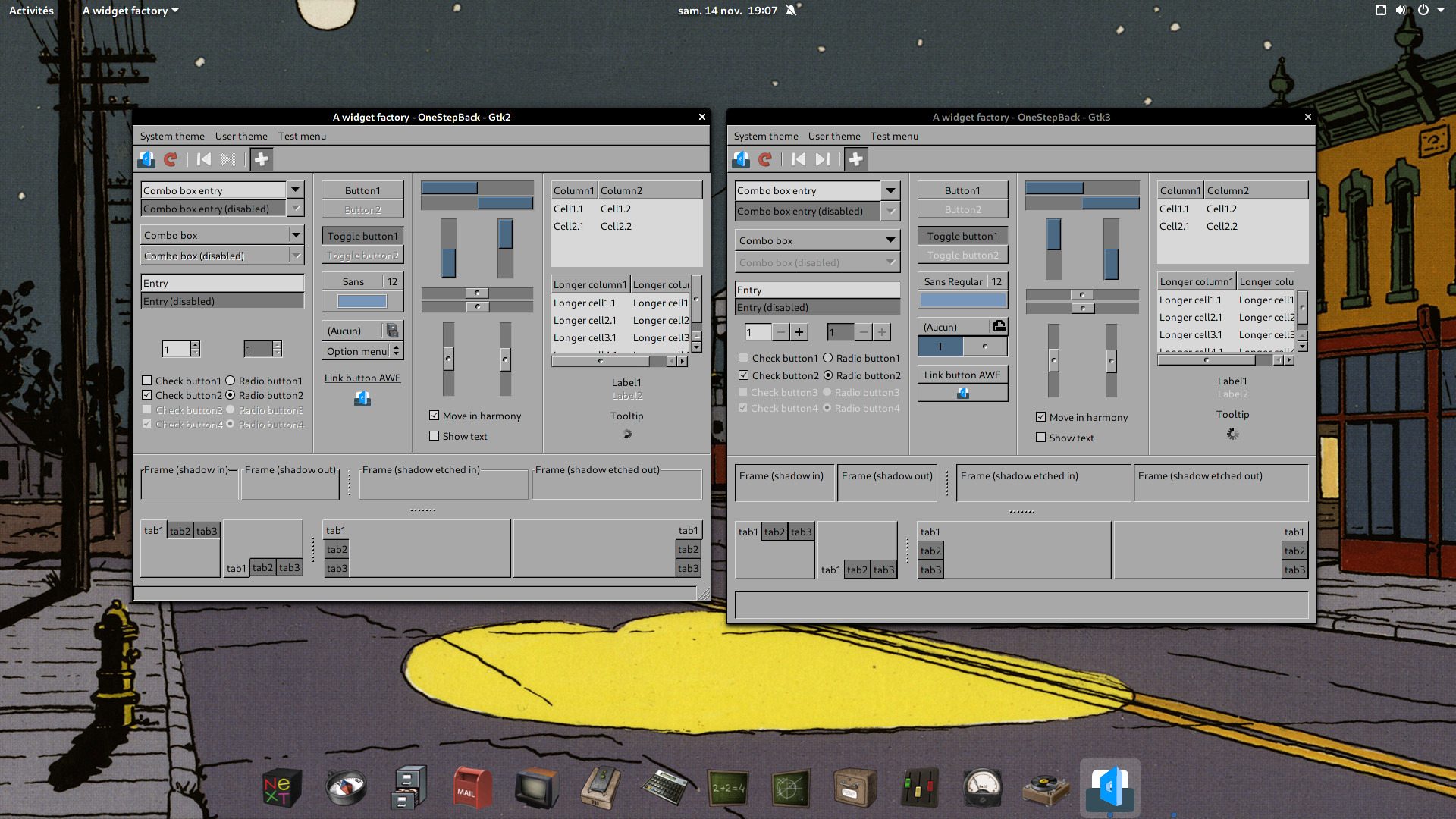Viewport: 1456px width, 819px height.
Task: Open the 'A widget factory' app menu in top bar
Action: coord(130,11)
